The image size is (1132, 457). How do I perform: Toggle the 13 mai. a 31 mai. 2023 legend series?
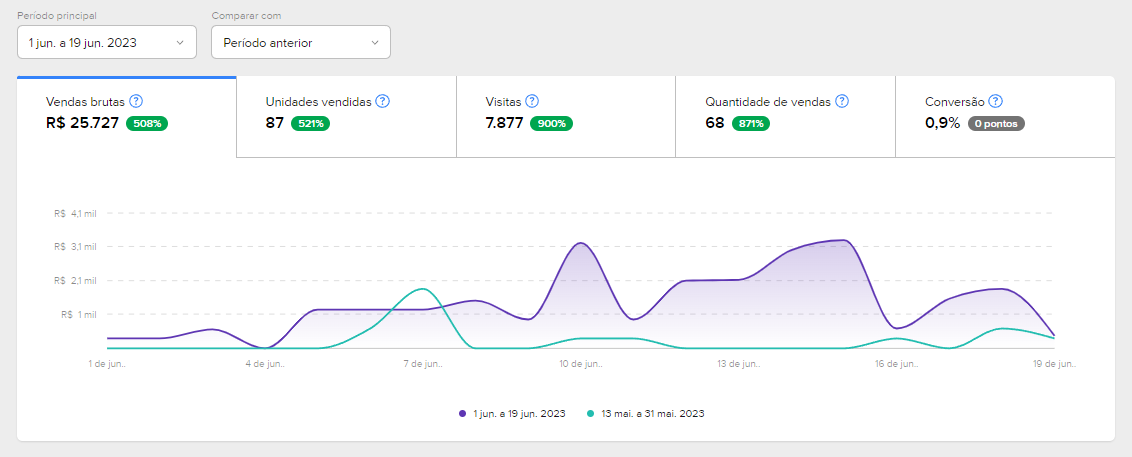click(x=652, y=413)
